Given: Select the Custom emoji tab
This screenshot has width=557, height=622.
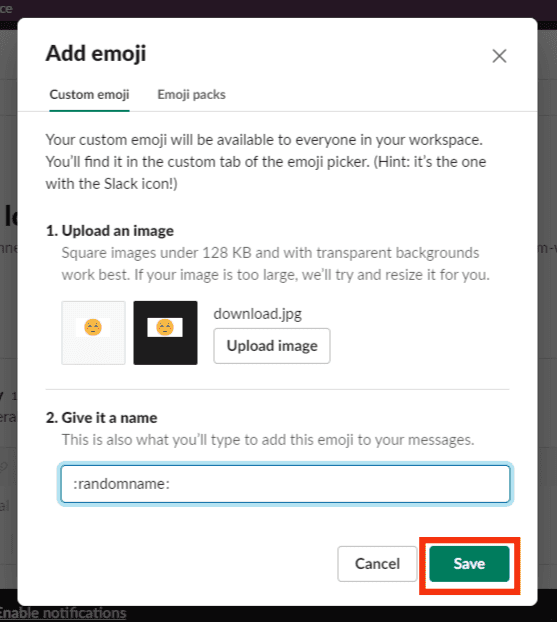Looking at the screenshot, I should (x=89, y=94).
